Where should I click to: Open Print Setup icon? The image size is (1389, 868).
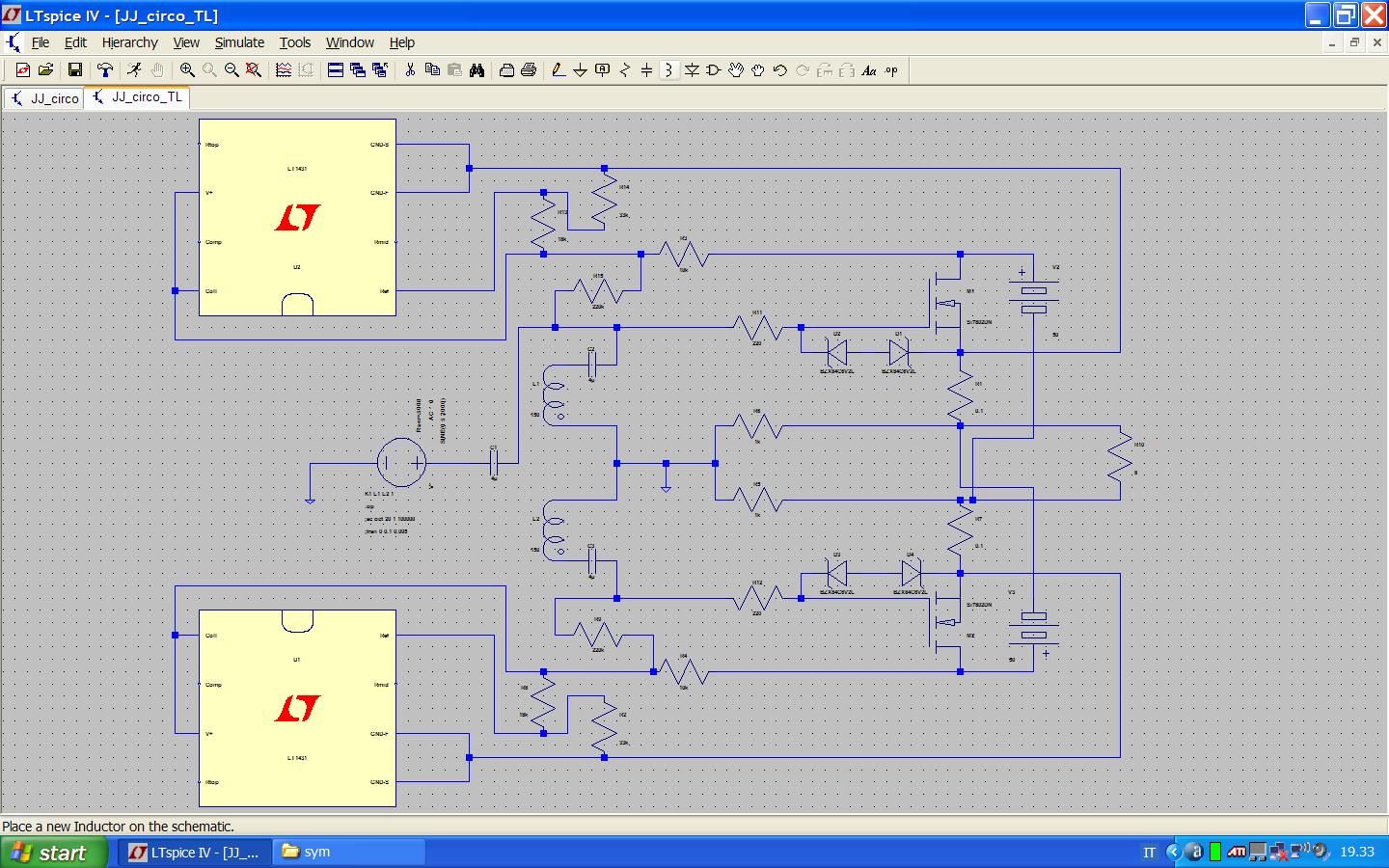coord(506,70)
